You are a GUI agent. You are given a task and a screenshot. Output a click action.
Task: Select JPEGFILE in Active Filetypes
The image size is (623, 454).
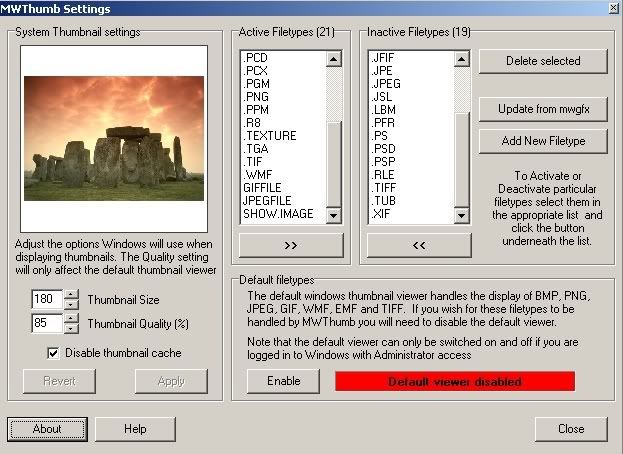tap(283, 201)
